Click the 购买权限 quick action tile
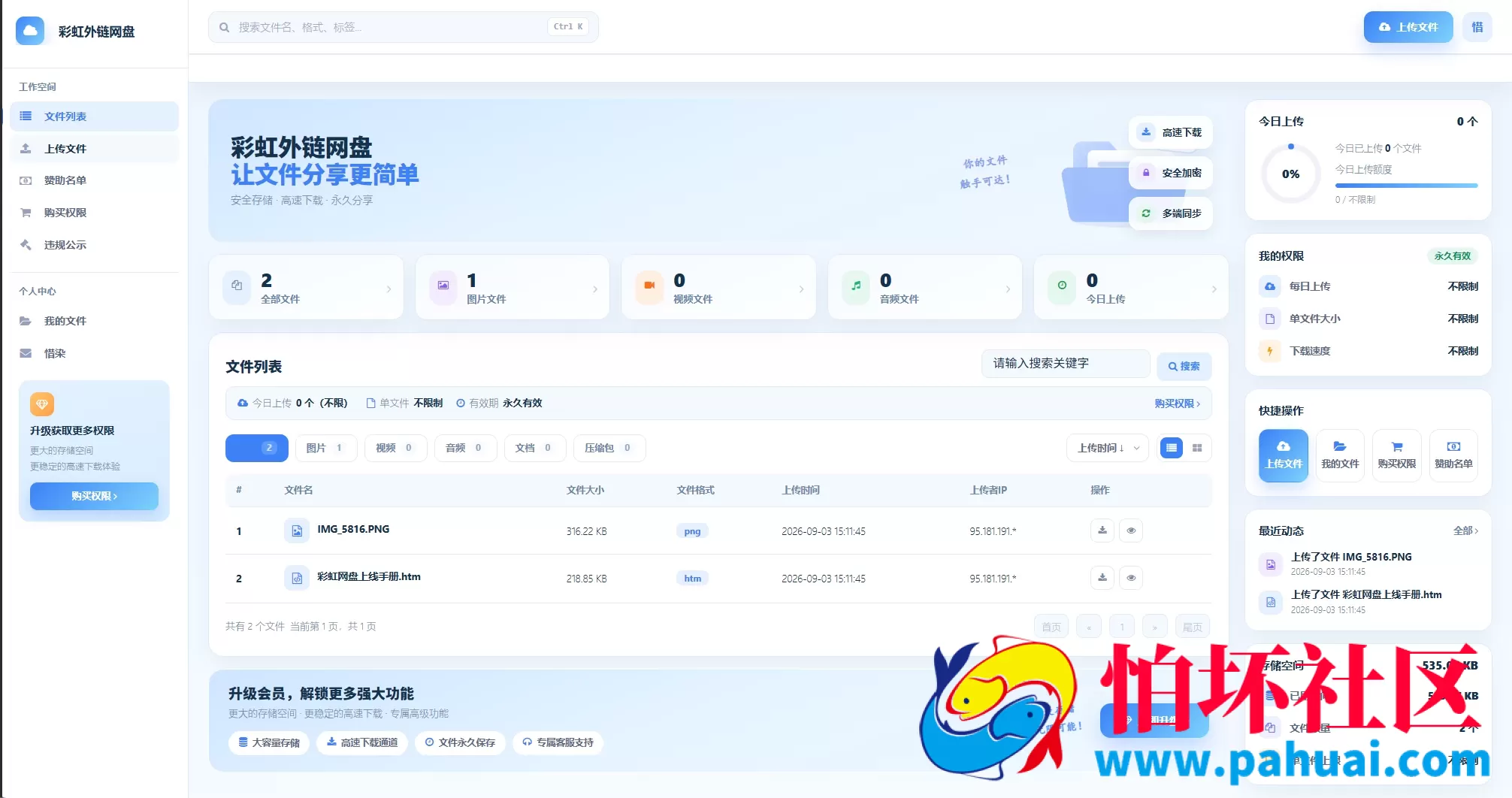The width and height of the screenshot is (1512, 798). 1397,455
